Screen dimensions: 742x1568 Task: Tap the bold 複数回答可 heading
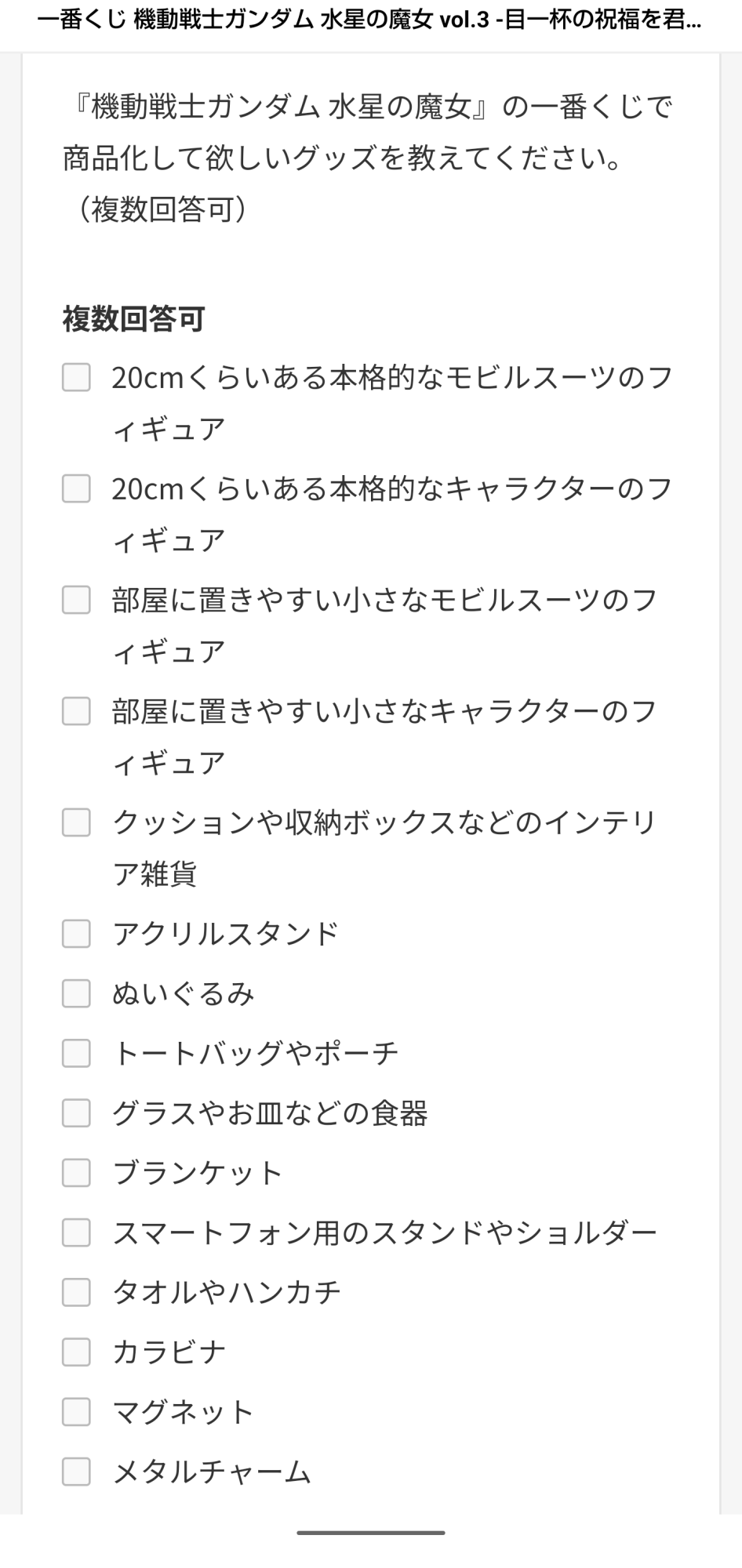pos(134,319)
